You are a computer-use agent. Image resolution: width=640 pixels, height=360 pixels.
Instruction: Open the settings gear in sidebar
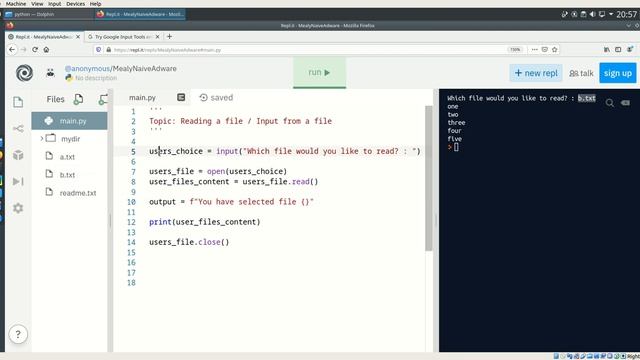(18, 208)
